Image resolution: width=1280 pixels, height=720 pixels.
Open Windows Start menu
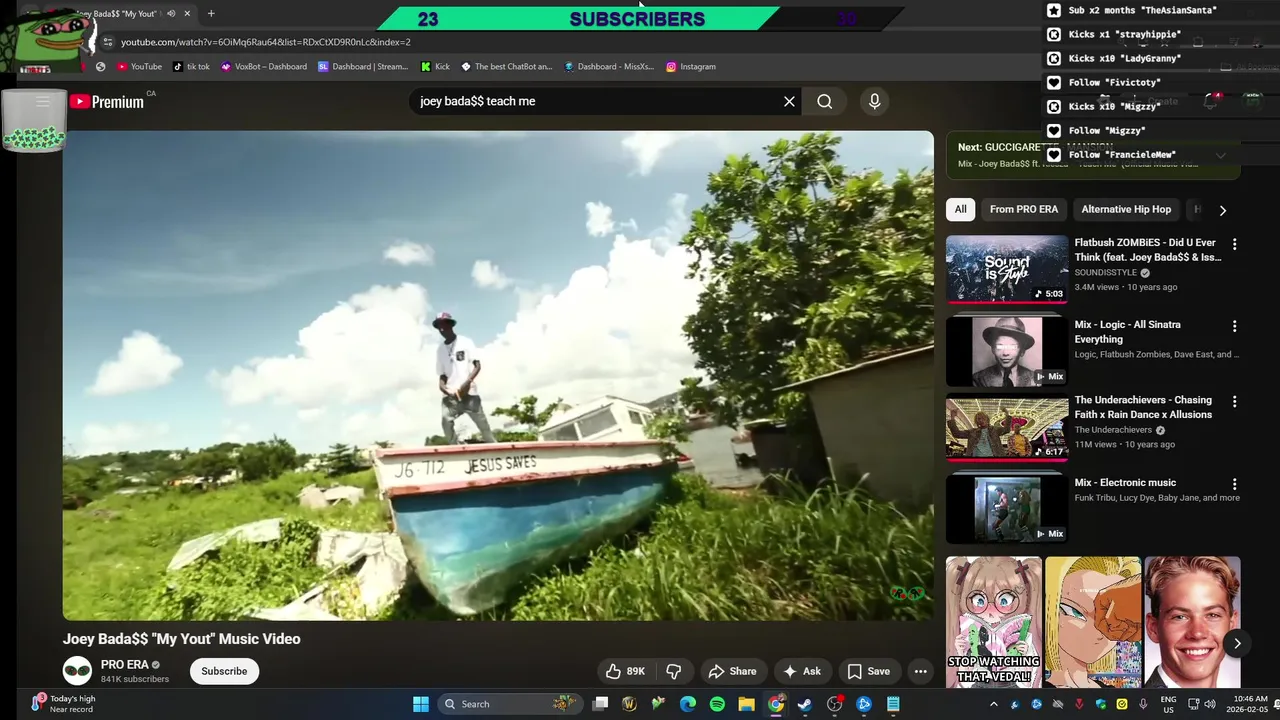(421, 704)
